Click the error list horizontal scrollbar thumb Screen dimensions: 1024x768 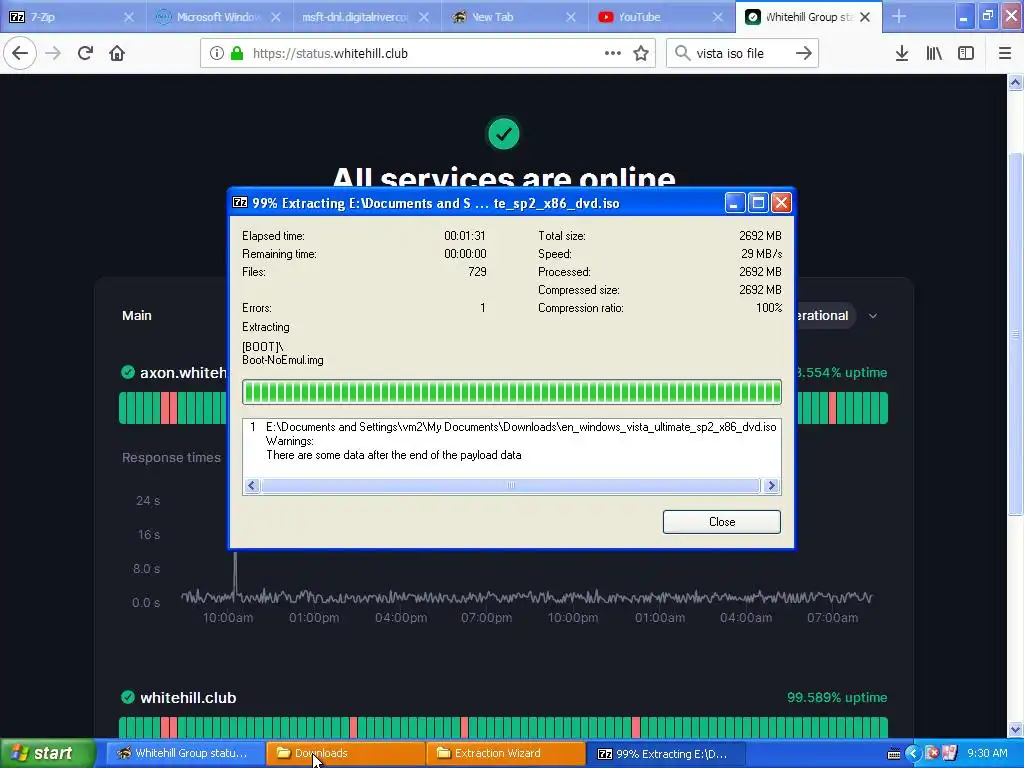coord(511,485)
